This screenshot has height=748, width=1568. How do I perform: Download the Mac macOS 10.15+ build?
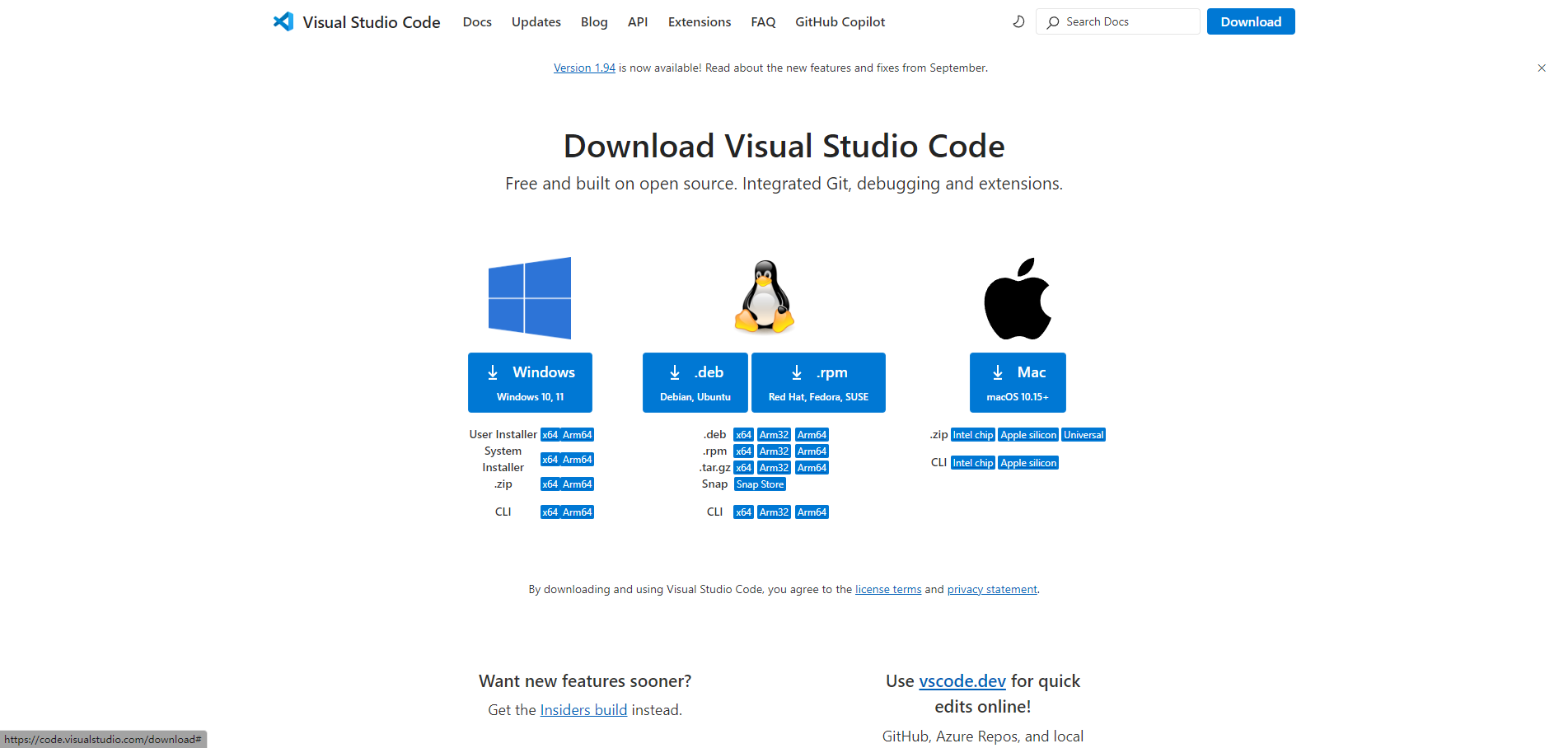click(1018, 382)
